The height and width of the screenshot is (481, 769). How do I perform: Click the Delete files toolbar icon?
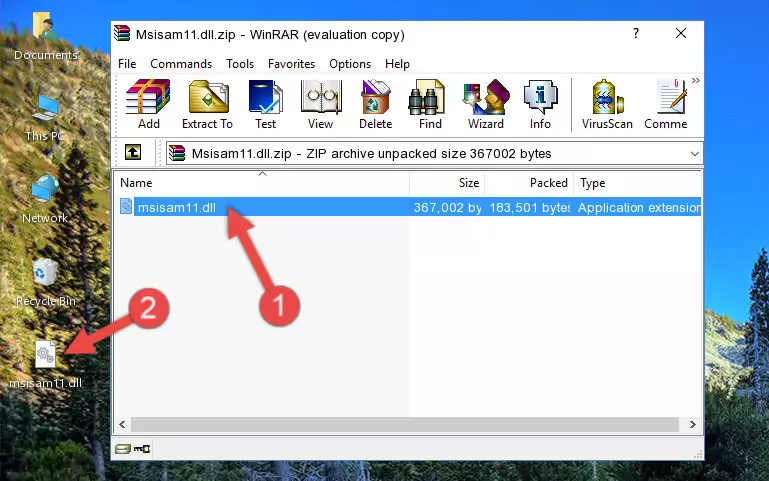pos(376,104)
